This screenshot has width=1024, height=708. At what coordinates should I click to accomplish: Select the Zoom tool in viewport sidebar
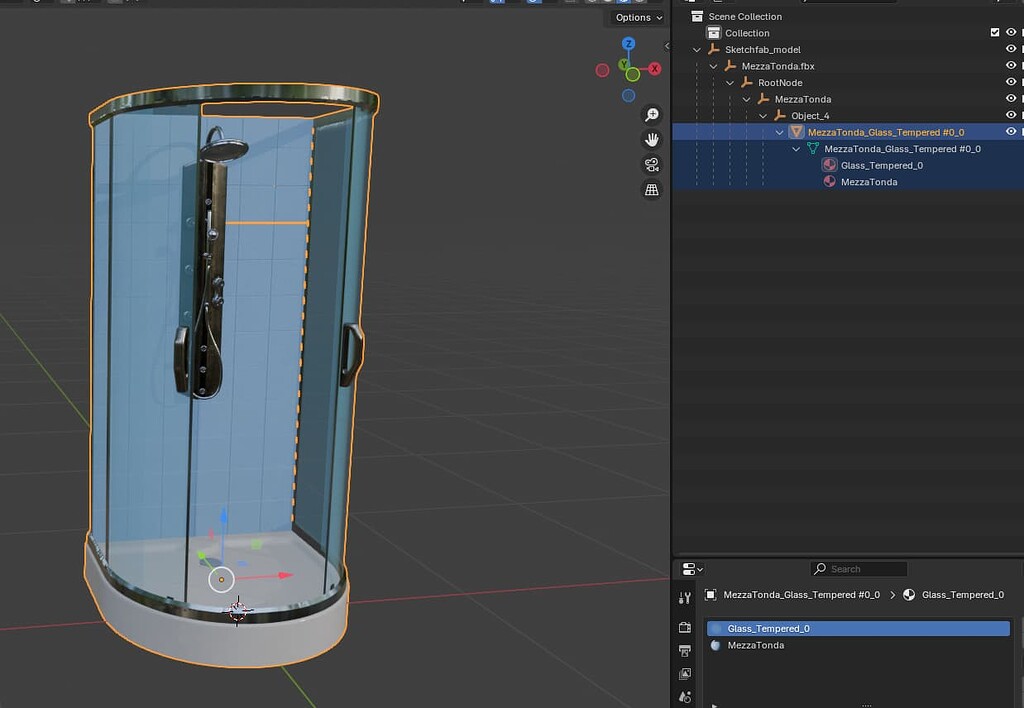coord(651,114)
